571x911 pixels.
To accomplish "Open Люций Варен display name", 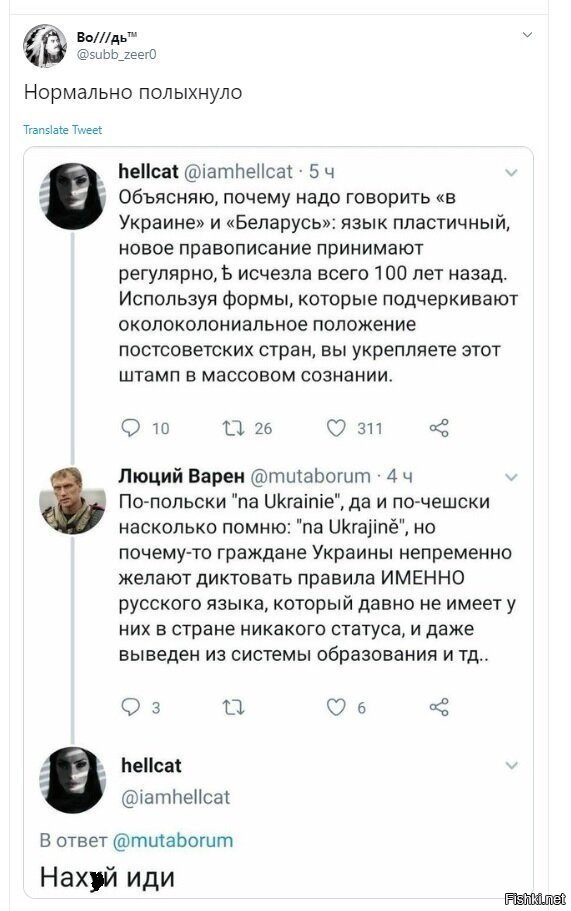I will point(181,476).
